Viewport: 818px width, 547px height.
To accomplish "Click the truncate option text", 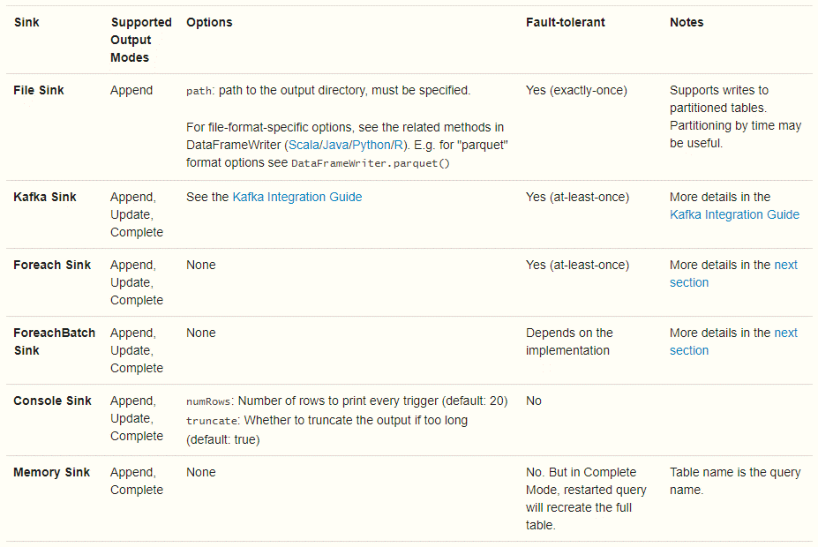I will tap(211, 421).
